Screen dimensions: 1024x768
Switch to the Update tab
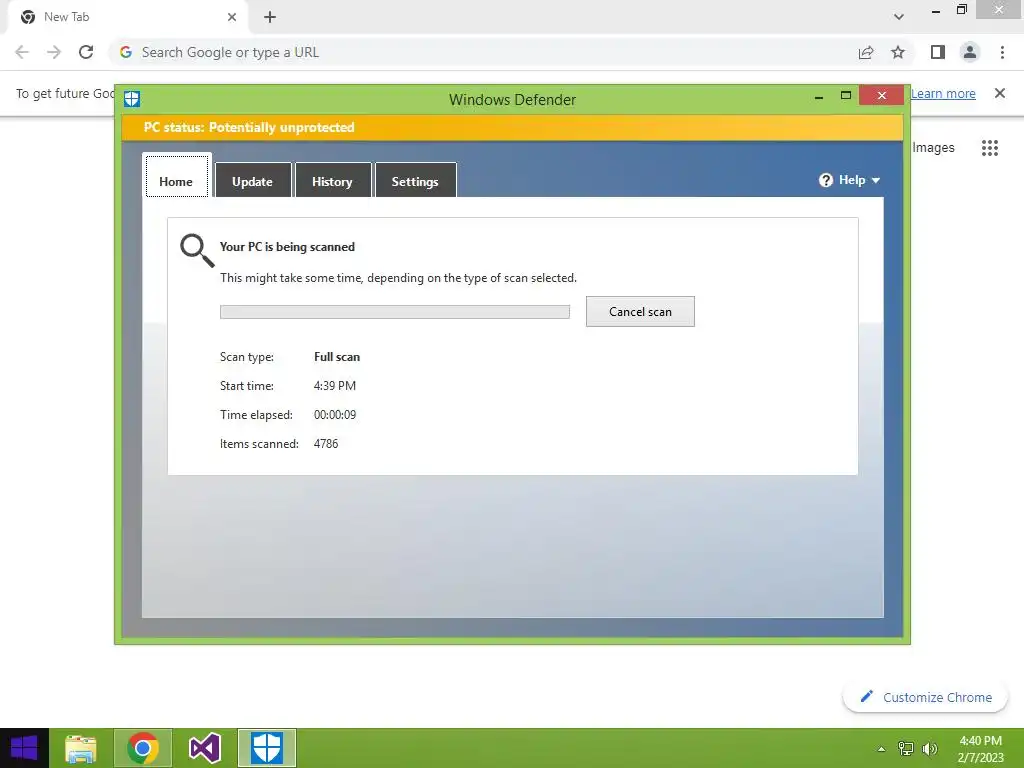253,180
